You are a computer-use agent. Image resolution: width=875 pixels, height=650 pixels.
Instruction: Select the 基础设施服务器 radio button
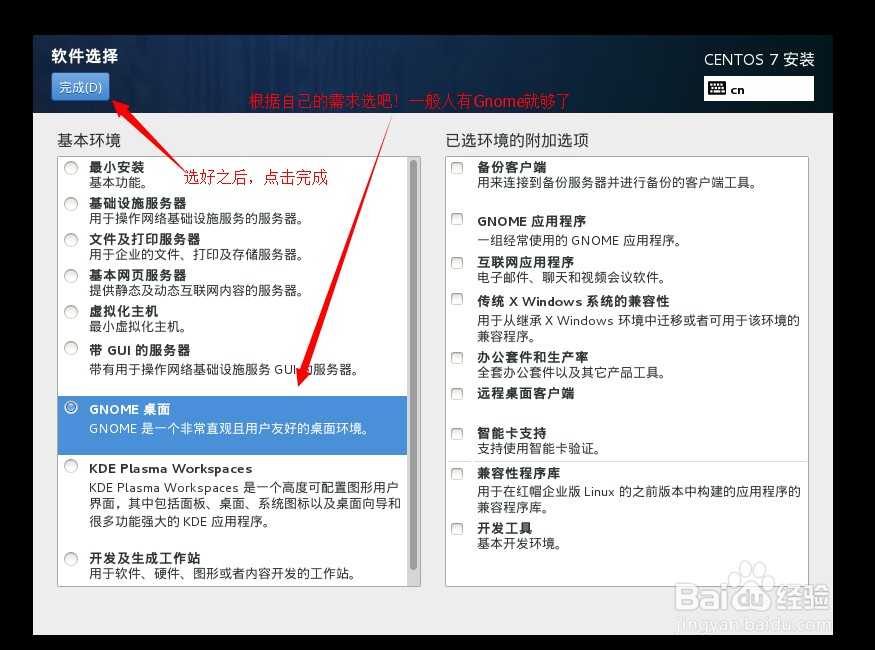click(x=71, y=204)
